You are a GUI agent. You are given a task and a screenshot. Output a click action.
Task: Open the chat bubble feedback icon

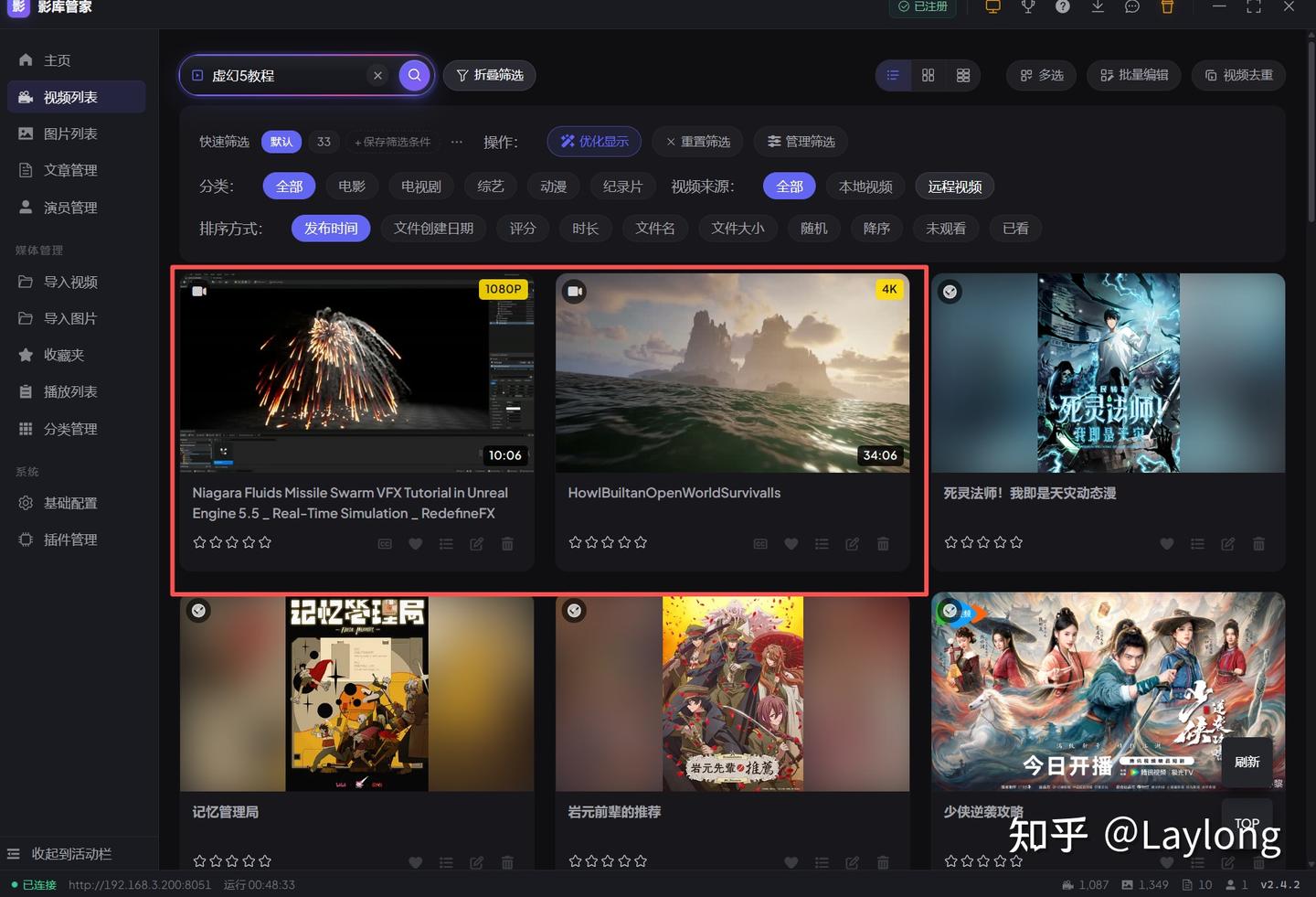(1132, 6)
